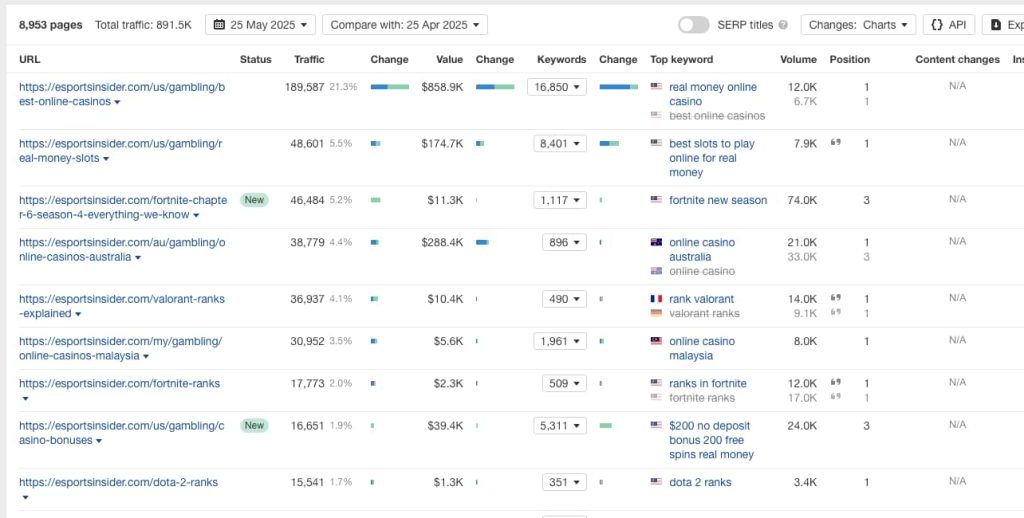Image resolution: width=1024 pixels, height=518 pixels.
Task: Sort by the Keywords column header
Action: tap(562, 59)
